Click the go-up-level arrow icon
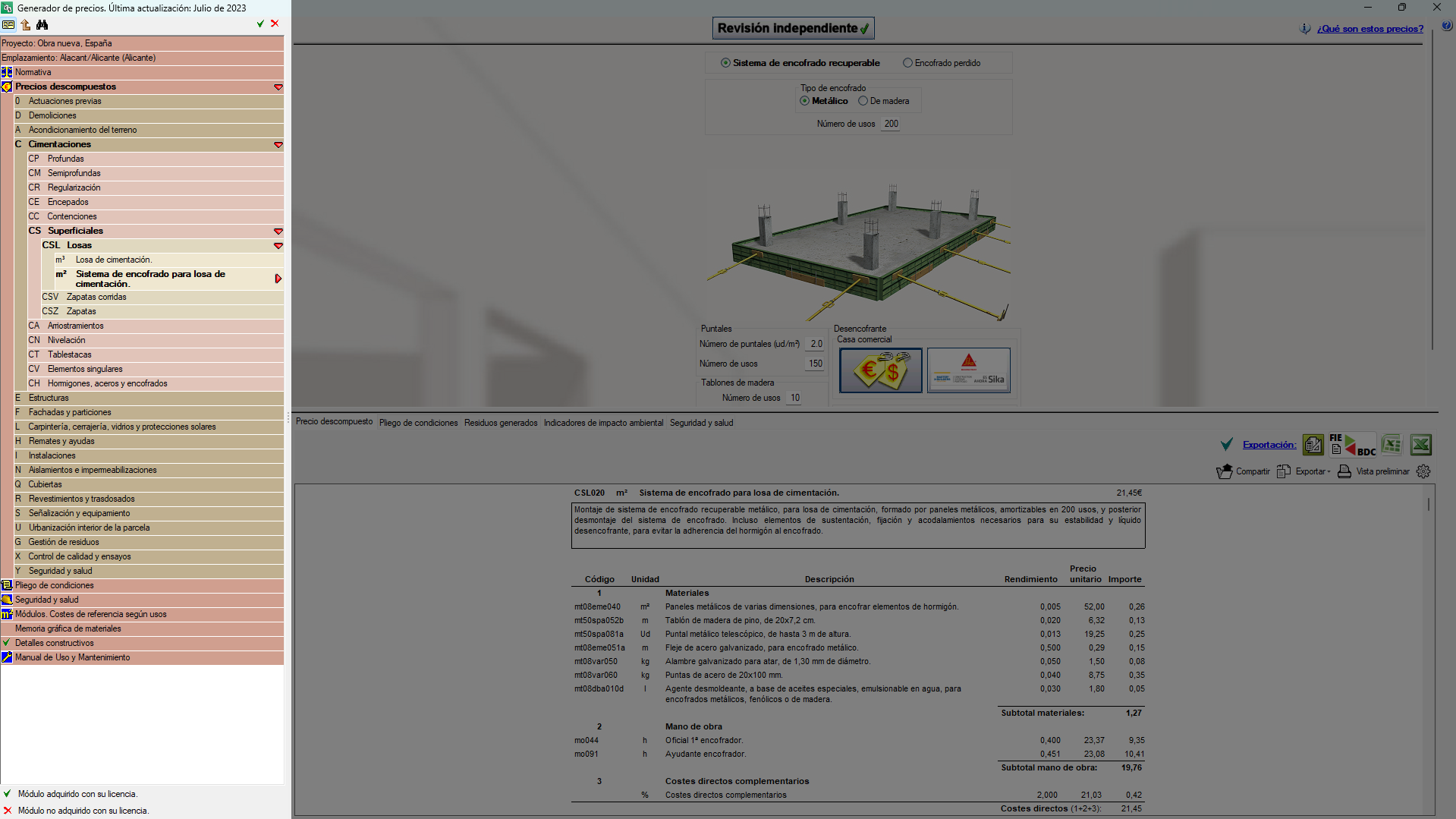Screen dimensions: 1456x819 tap(26, 24)
